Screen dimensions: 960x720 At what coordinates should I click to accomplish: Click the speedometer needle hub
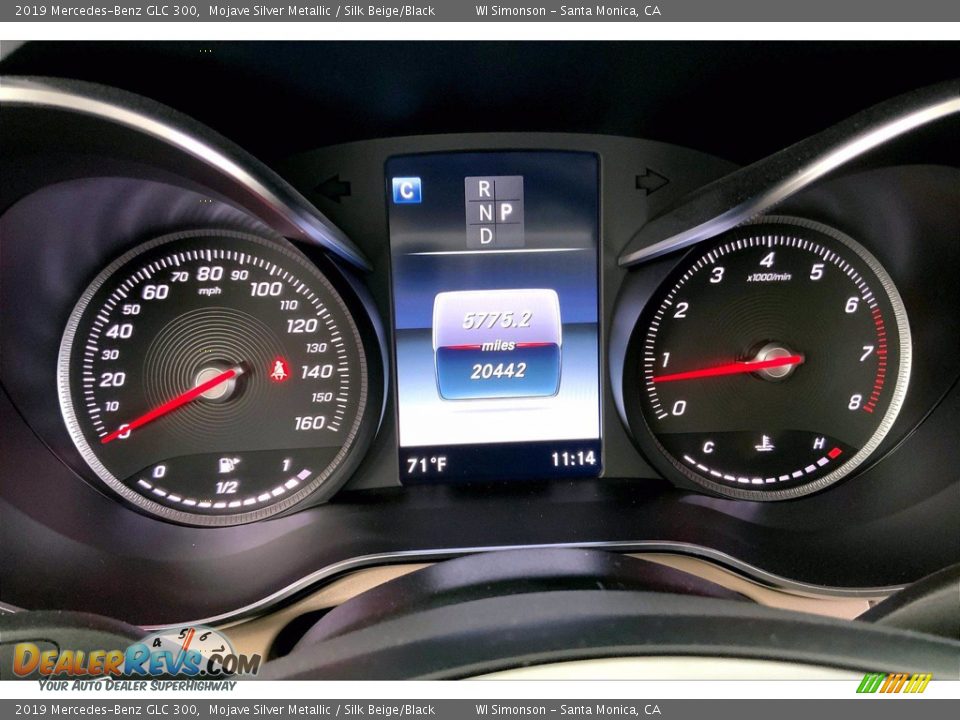click(x=212, y=383)
